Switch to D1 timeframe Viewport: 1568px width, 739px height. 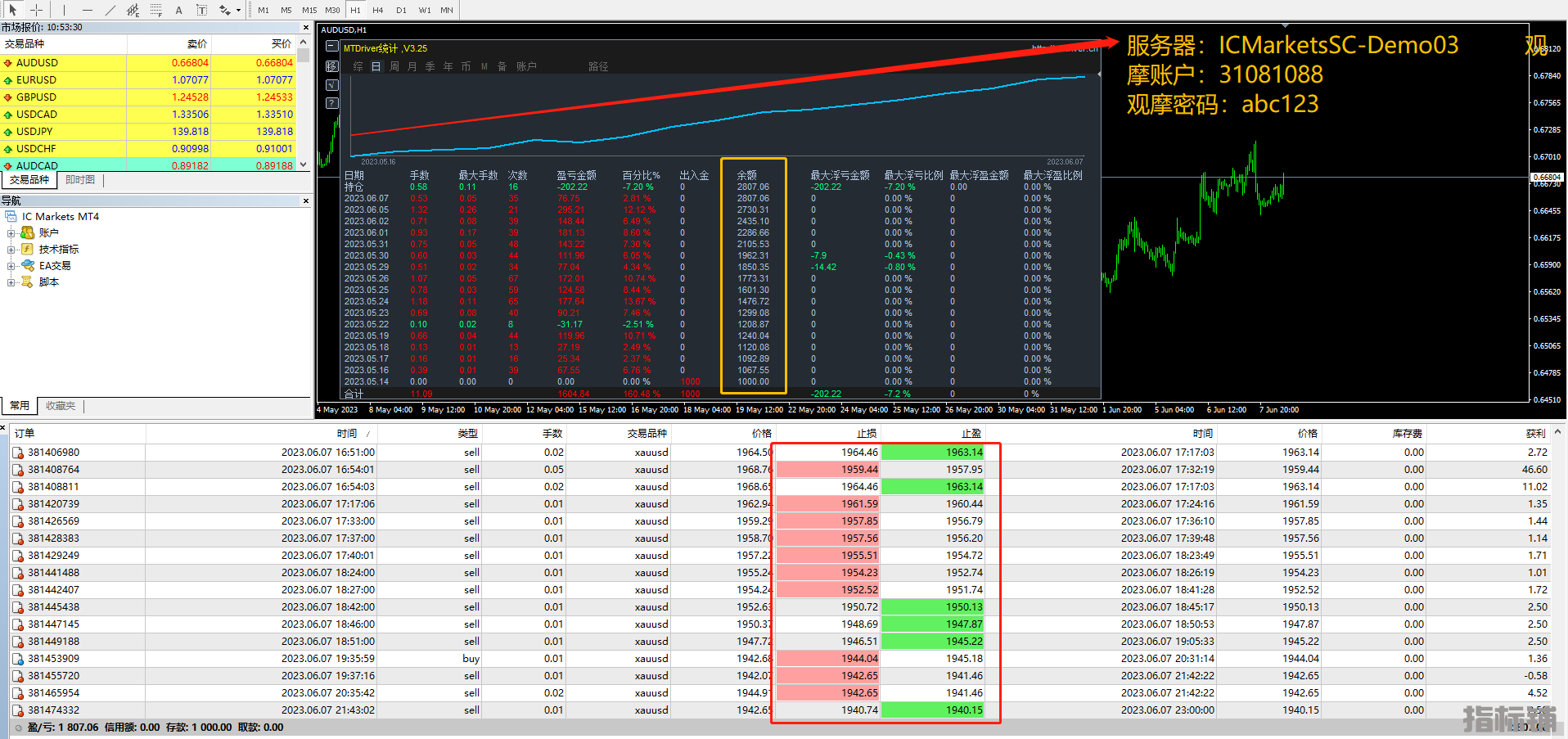point(401,10)
